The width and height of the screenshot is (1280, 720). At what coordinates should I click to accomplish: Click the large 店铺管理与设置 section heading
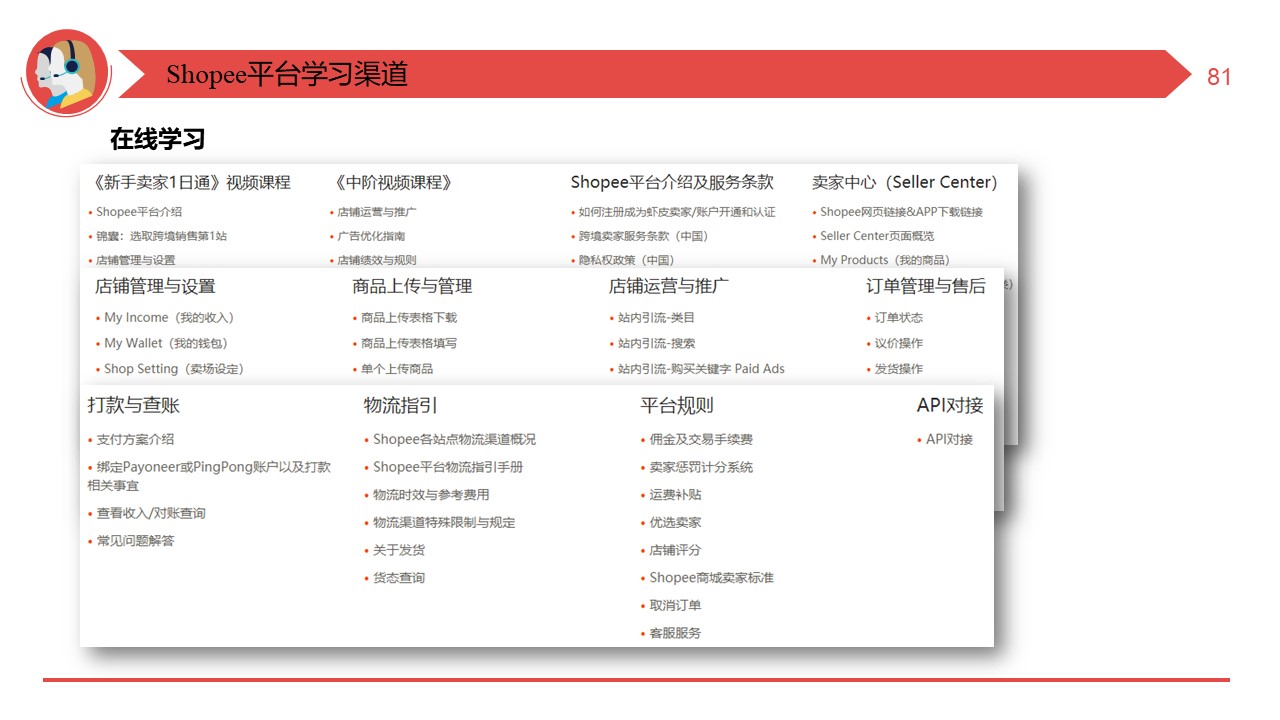155,286
